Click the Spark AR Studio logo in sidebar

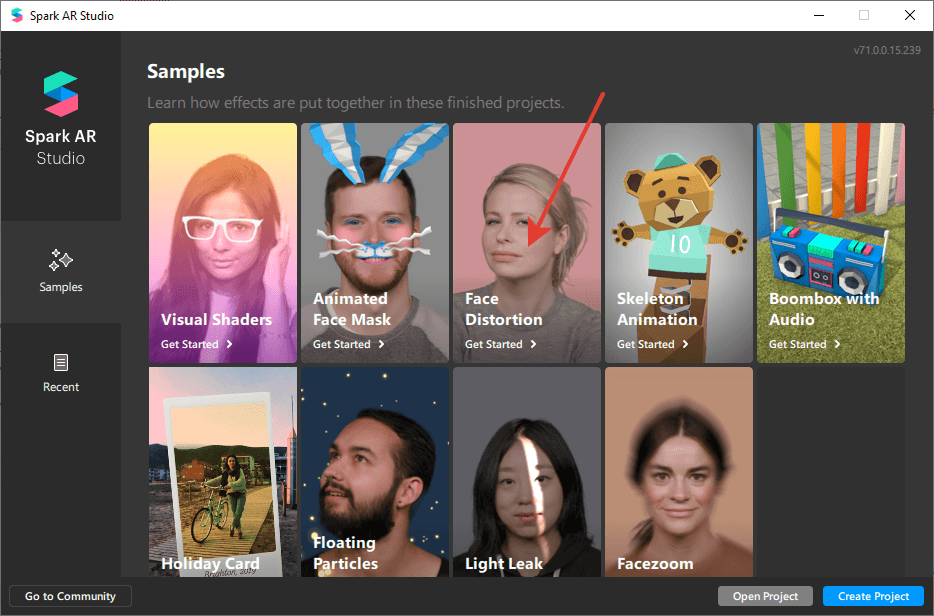point(61,95)
